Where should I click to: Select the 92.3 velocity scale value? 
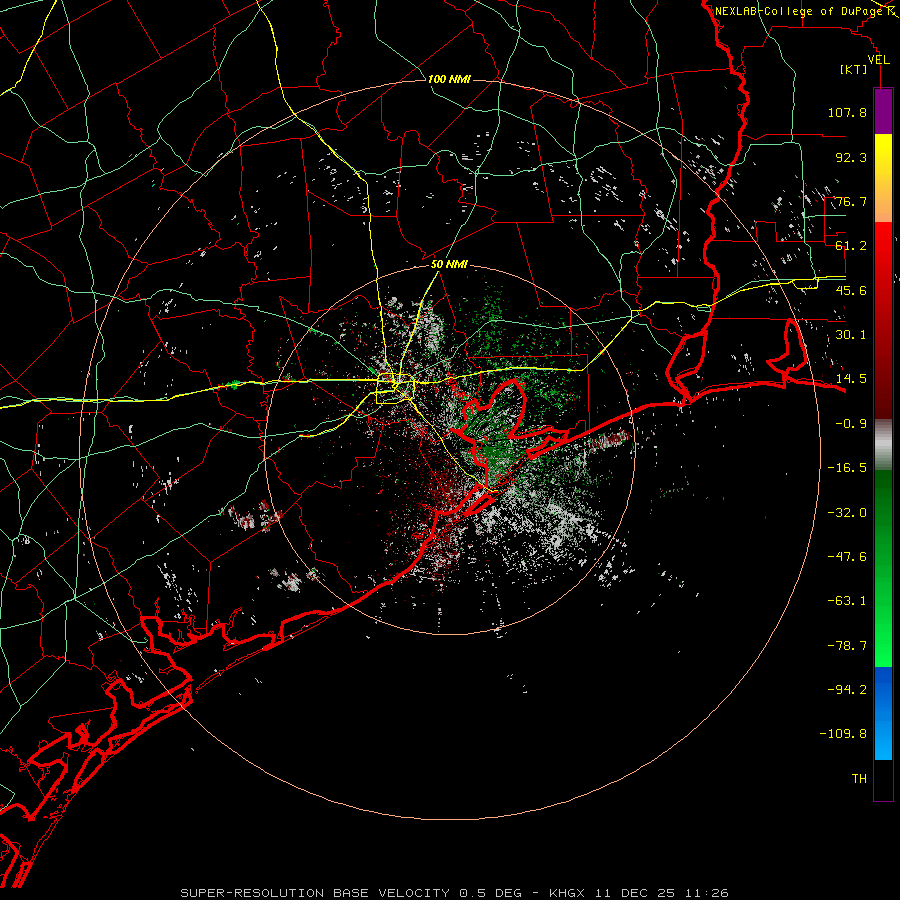tap(851, 157)
